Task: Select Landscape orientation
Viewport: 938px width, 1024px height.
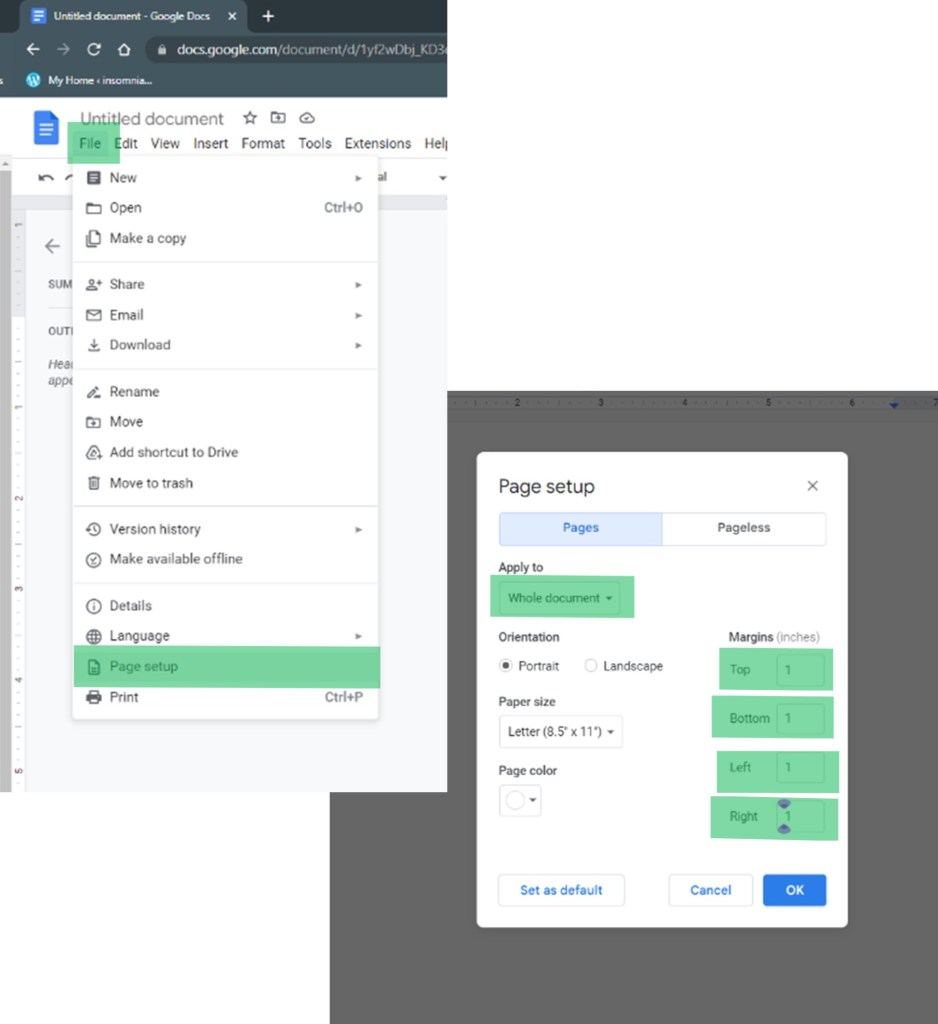Action: click(591, 666)
